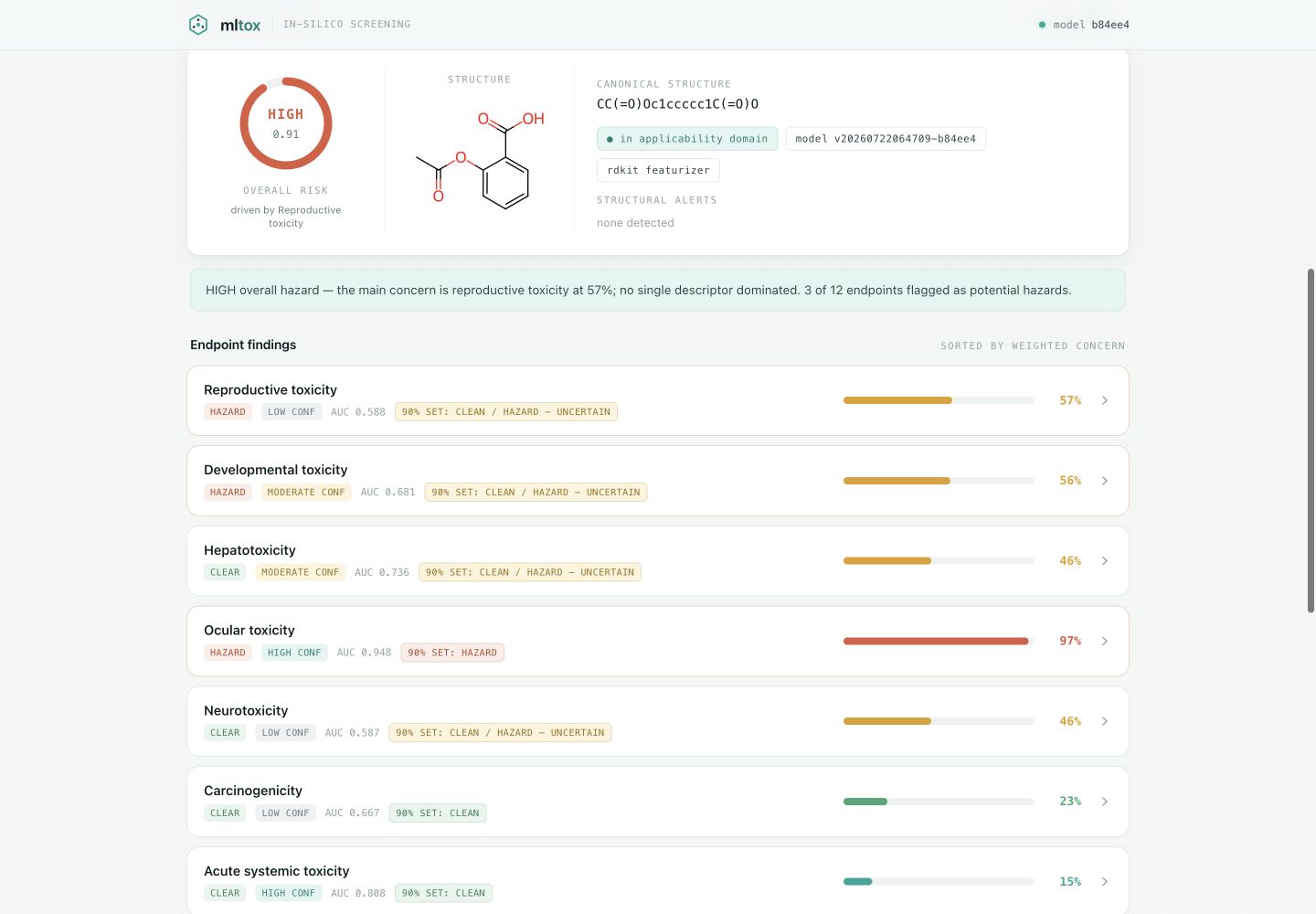Click 'AUC 0.736' in Hepatotoxicity row
Viewport: 1316px width, 914px height.
(x=382, y=573)
